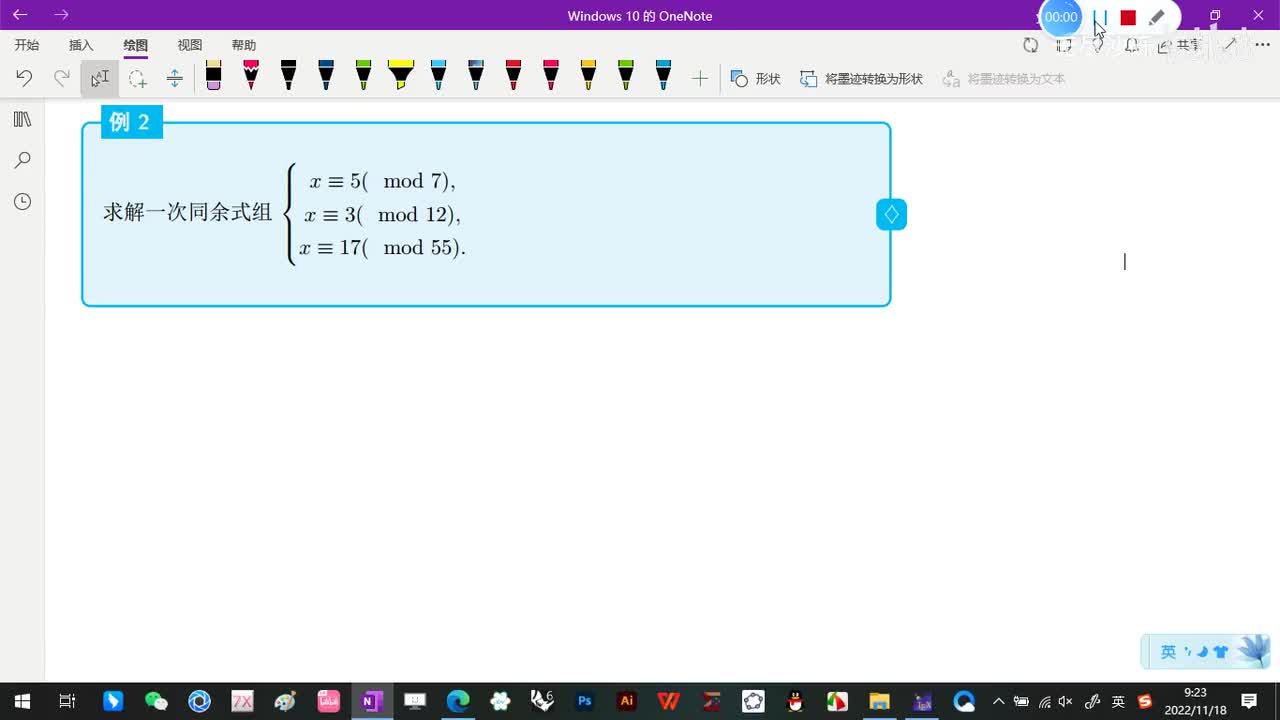Undo the last action in the toolbar
This screenshot has width=1280, height=720.
[24, 78]
